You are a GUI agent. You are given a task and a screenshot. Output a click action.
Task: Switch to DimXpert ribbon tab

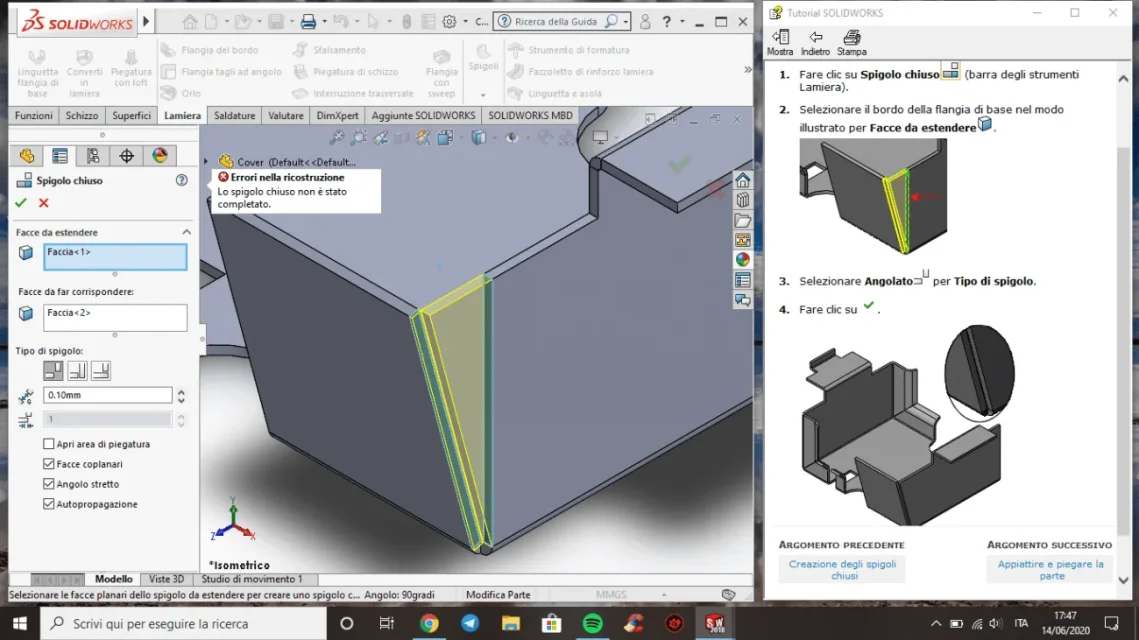pos(337,116)
